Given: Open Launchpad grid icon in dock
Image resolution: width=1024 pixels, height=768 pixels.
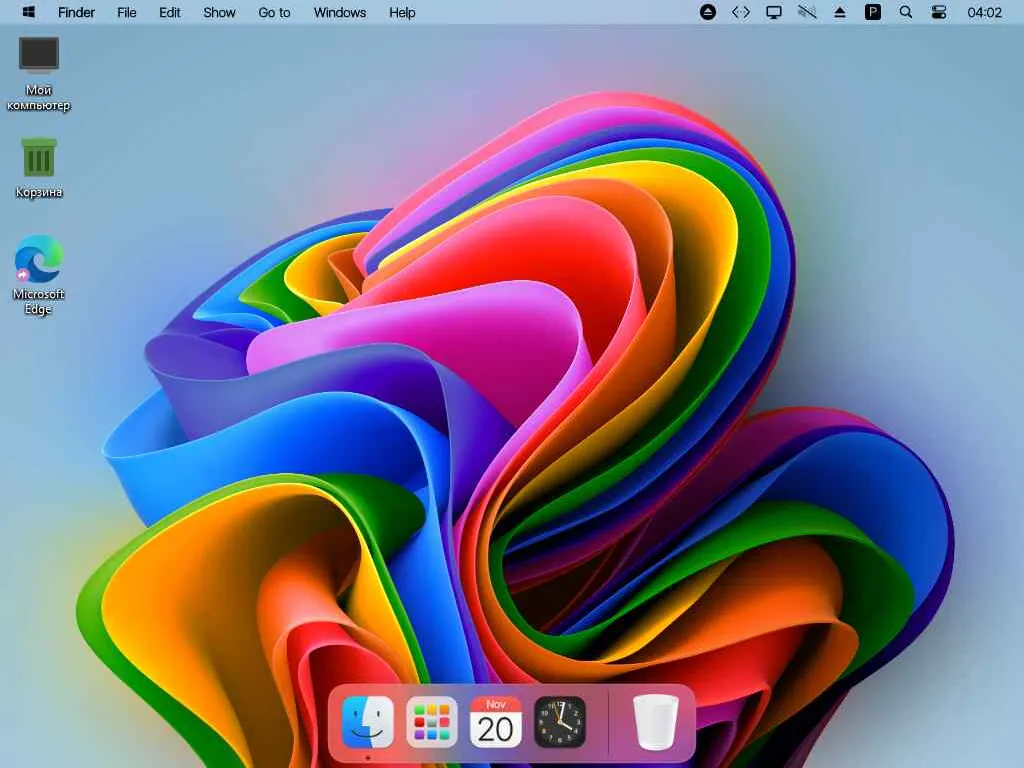Looking at the screenshot, I should (432, 722).
